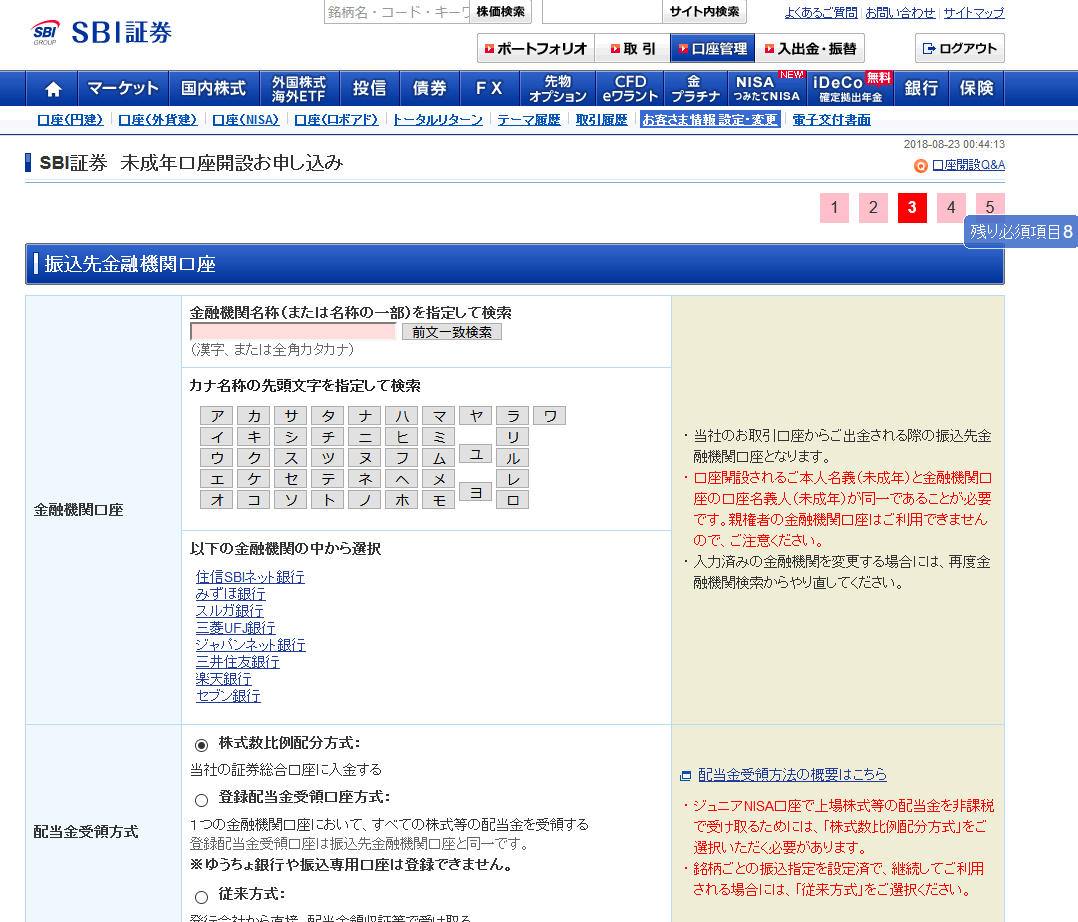The width and height of the screenshot is (1078, 922).
Task: Focus the site search input field
Action: point(602,12)
